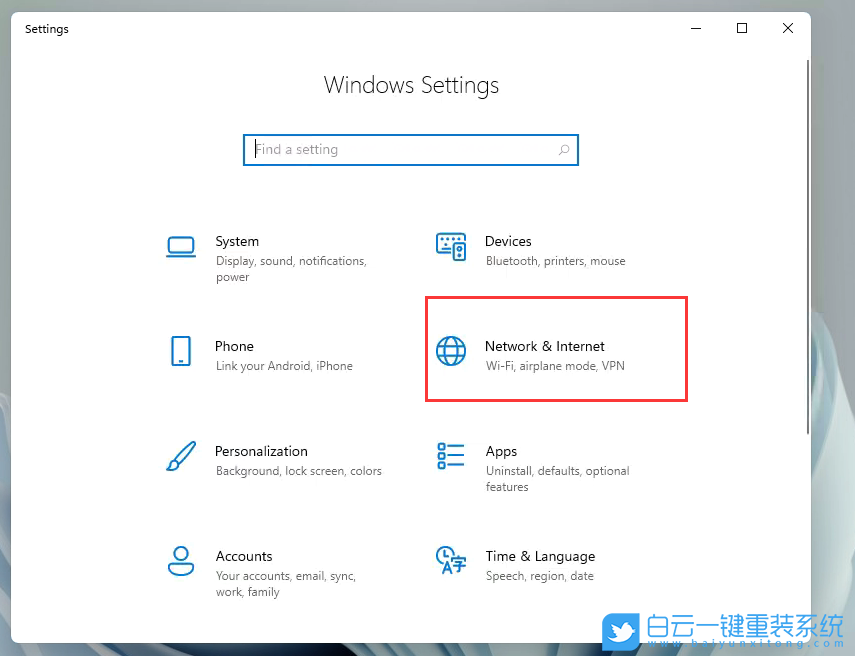The width and height of the screenshot is (855, 656).
Task: Select the Time & Language icon
Action: [x=451, y=561]
